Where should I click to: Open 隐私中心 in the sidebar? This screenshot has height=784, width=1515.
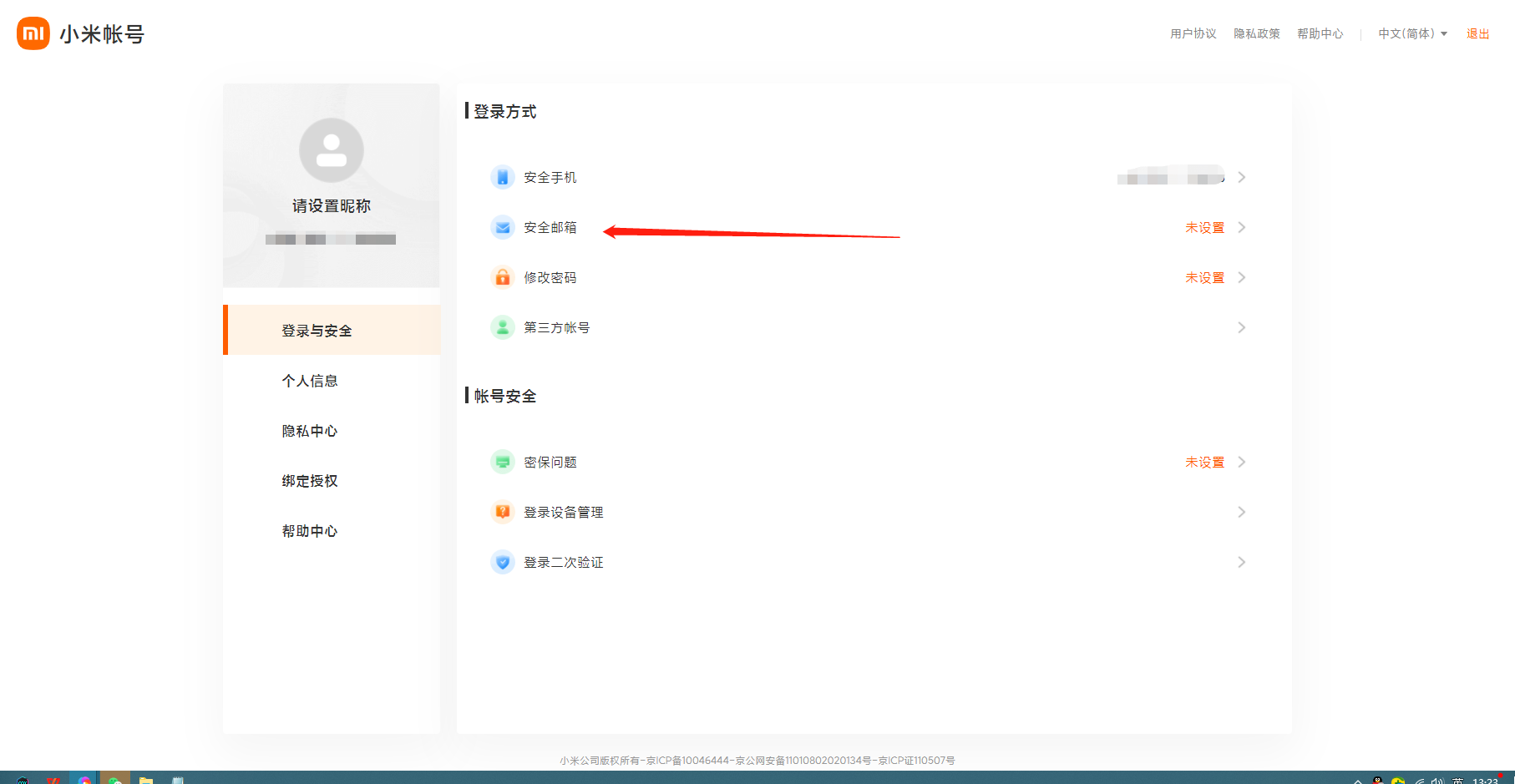[310, 431]
